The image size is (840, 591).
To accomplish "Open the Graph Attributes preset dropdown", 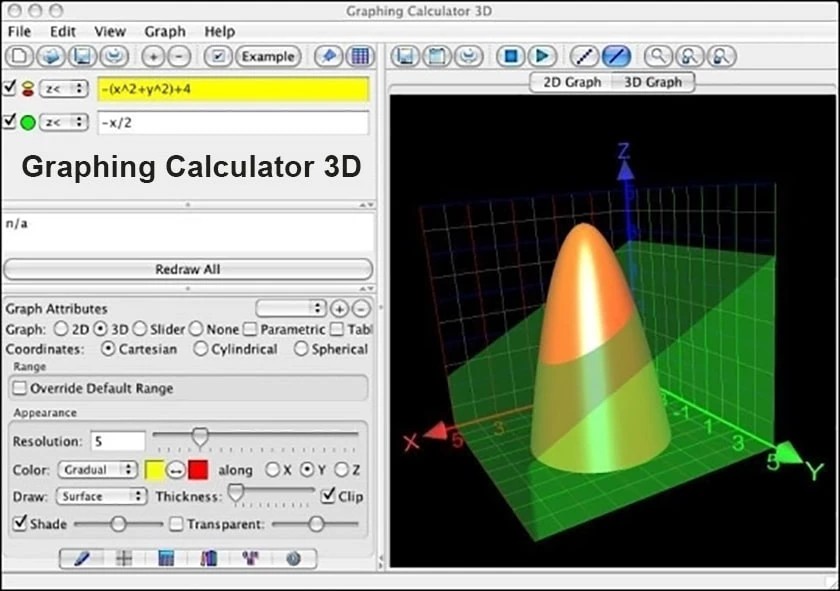I will tap(290, 309).
